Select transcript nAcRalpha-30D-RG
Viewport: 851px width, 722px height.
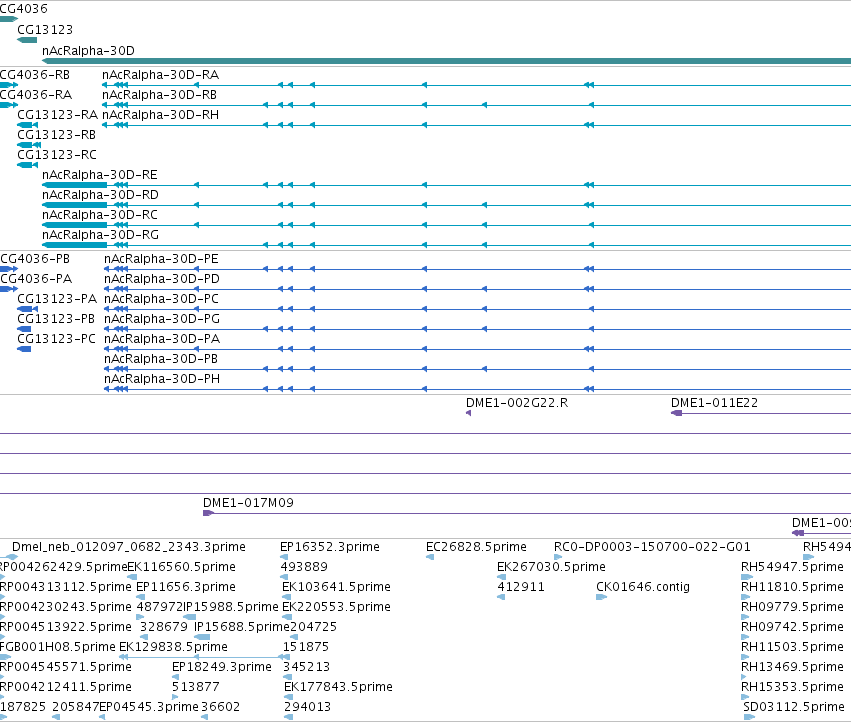pyautogui.click(x=100, y=235)
